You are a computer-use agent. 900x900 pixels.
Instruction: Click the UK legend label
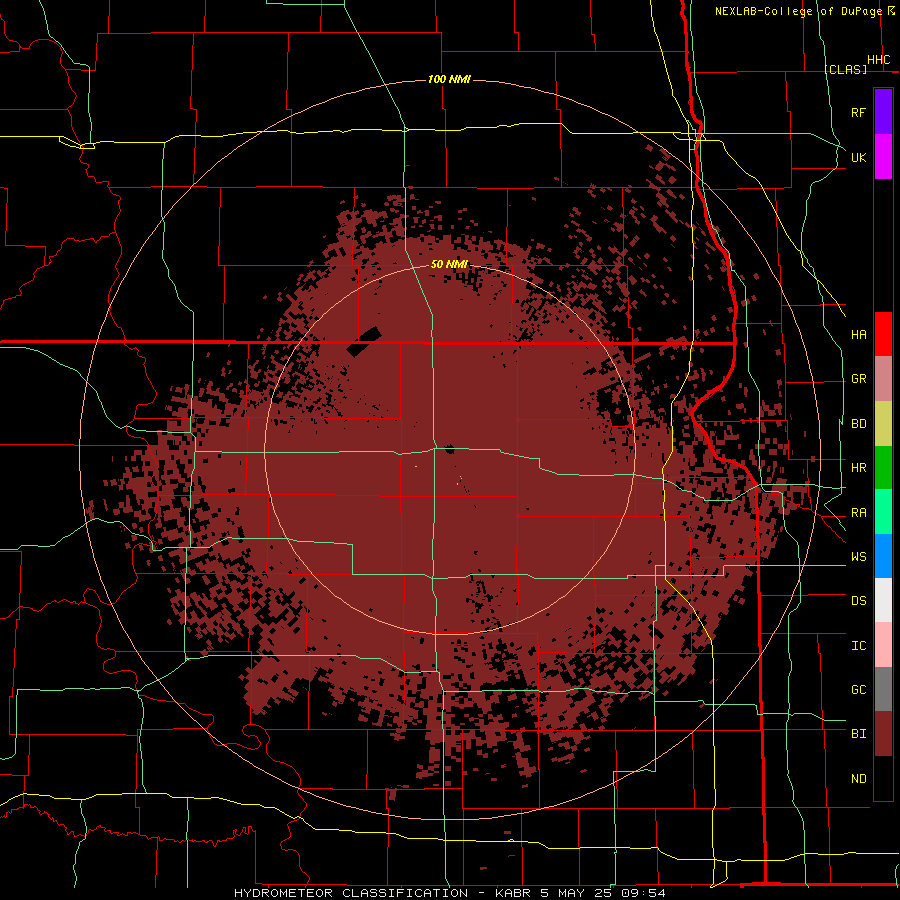point(858,157)
